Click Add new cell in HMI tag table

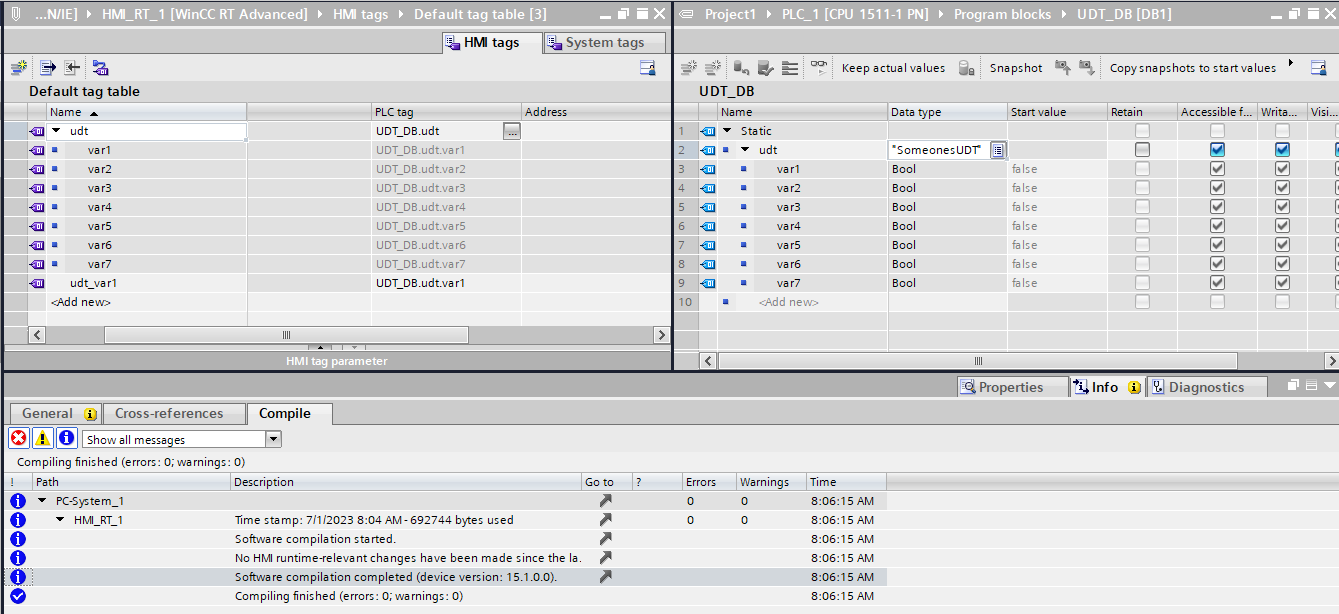(81, 302)
